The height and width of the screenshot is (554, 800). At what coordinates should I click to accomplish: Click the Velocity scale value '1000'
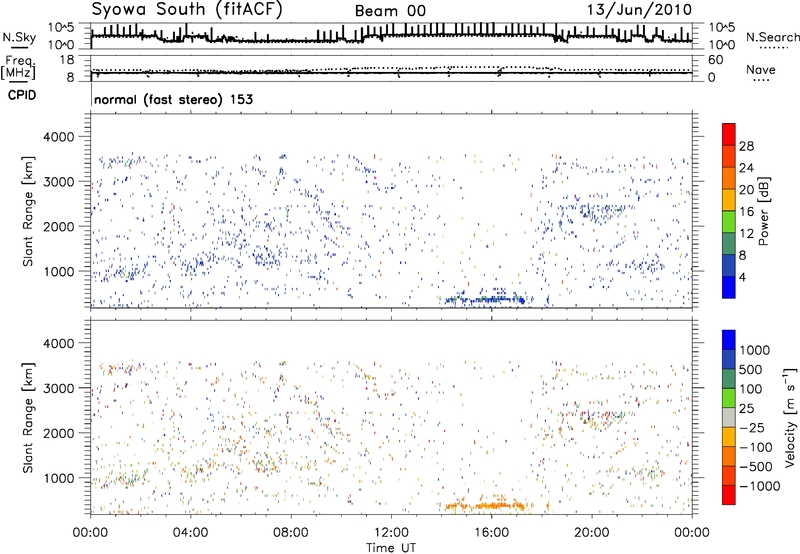tap(754, 350)
